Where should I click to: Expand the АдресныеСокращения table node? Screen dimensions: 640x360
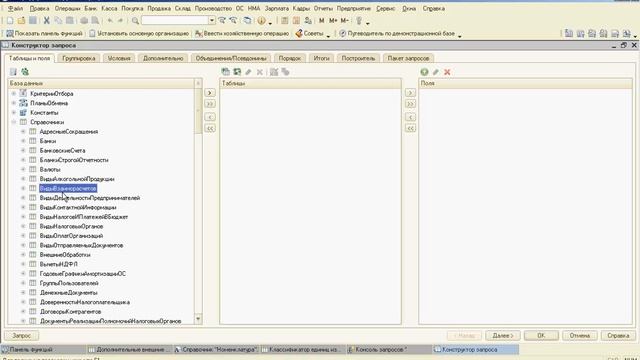pos(23,131)
